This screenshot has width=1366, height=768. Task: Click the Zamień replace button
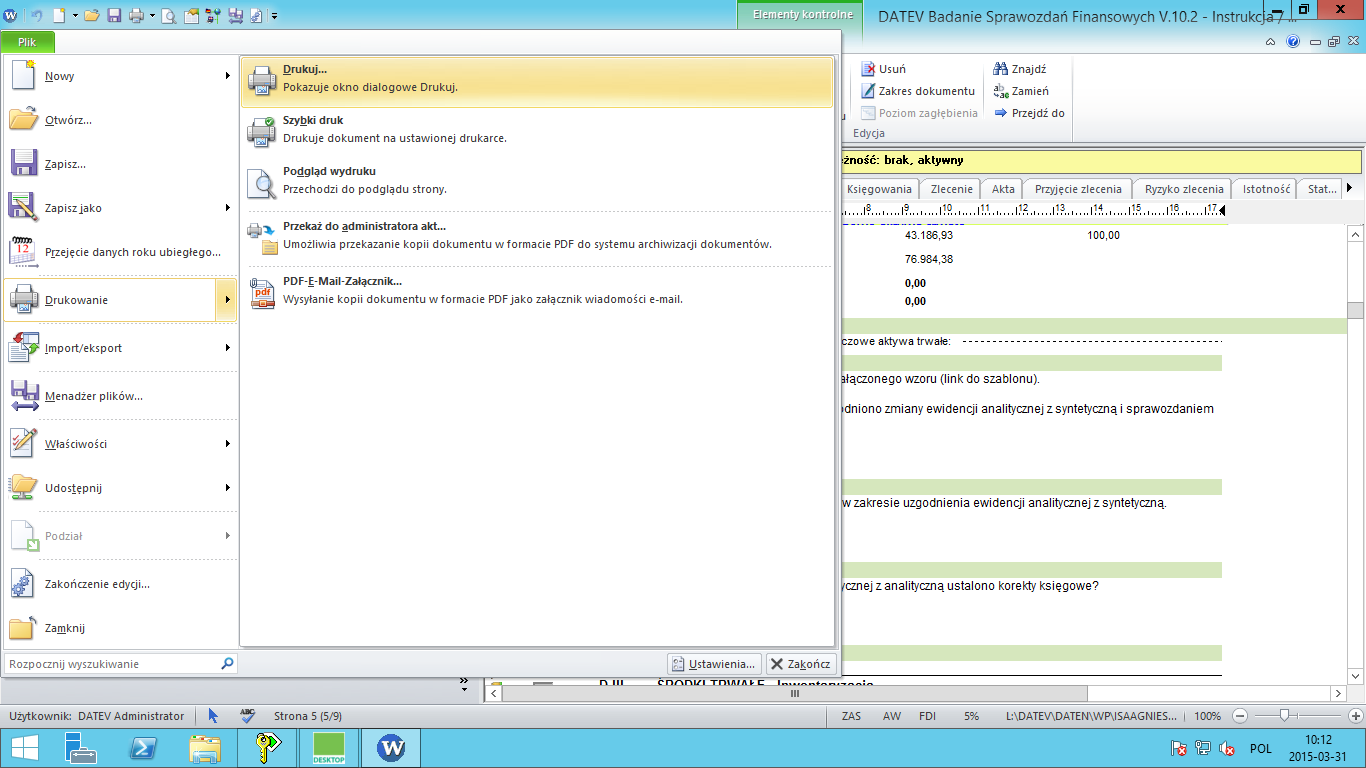coord(1021,91)
